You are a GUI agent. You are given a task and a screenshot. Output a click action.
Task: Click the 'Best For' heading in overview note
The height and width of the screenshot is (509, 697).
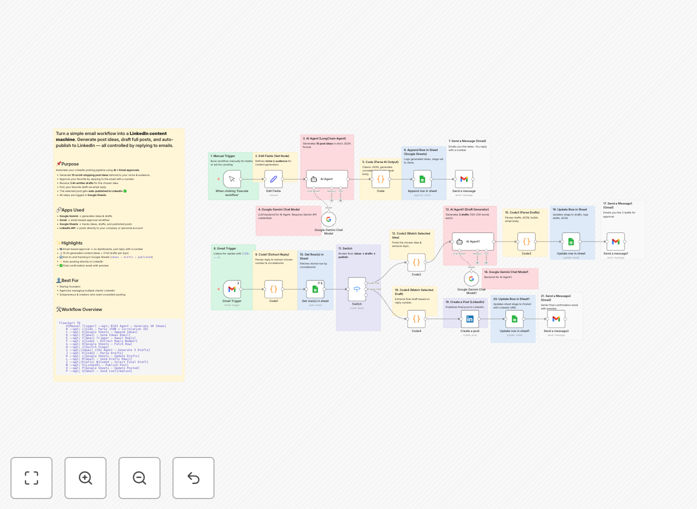68,281
